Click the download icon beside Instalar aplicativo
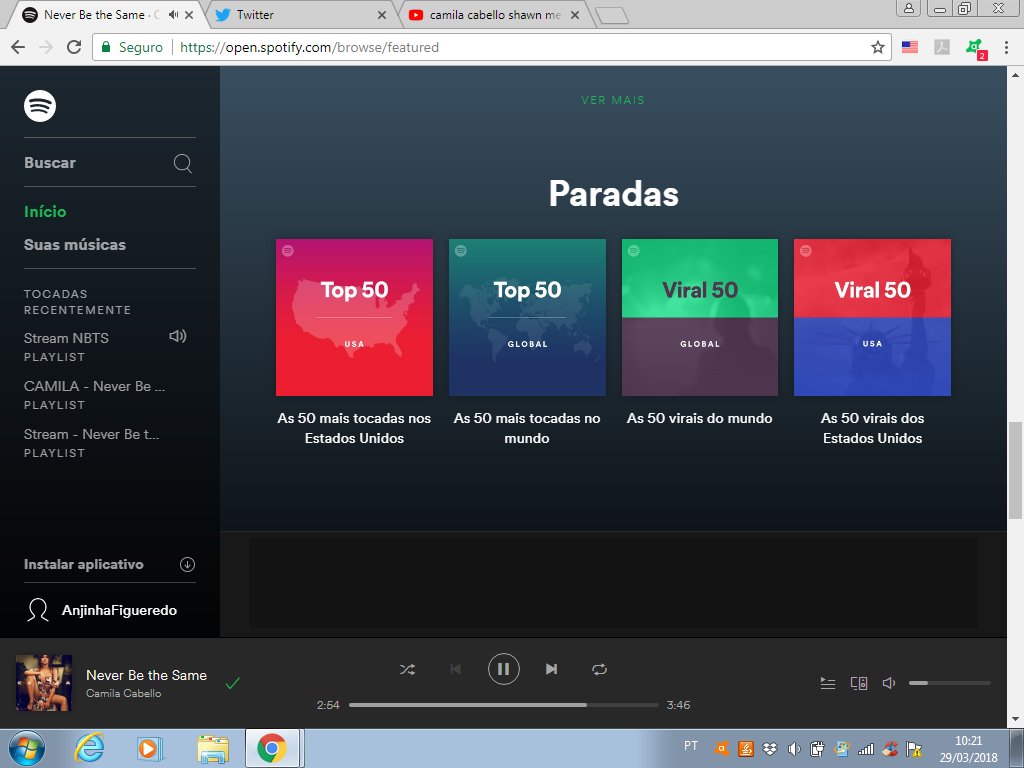 point(187,565)
